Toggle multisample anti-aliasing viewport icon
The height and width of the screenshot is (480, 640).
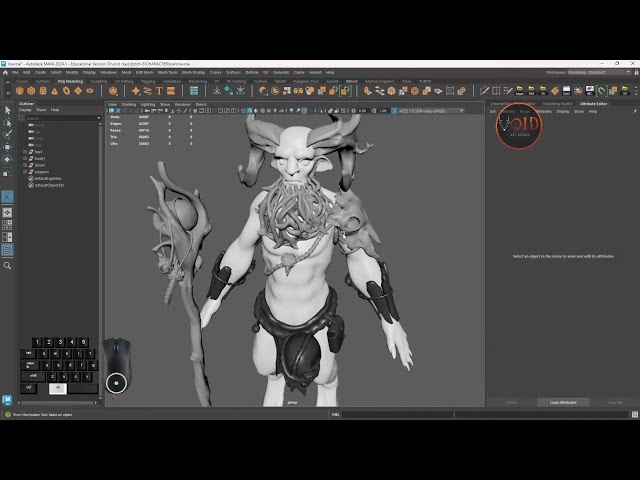(x=304, y=111)
